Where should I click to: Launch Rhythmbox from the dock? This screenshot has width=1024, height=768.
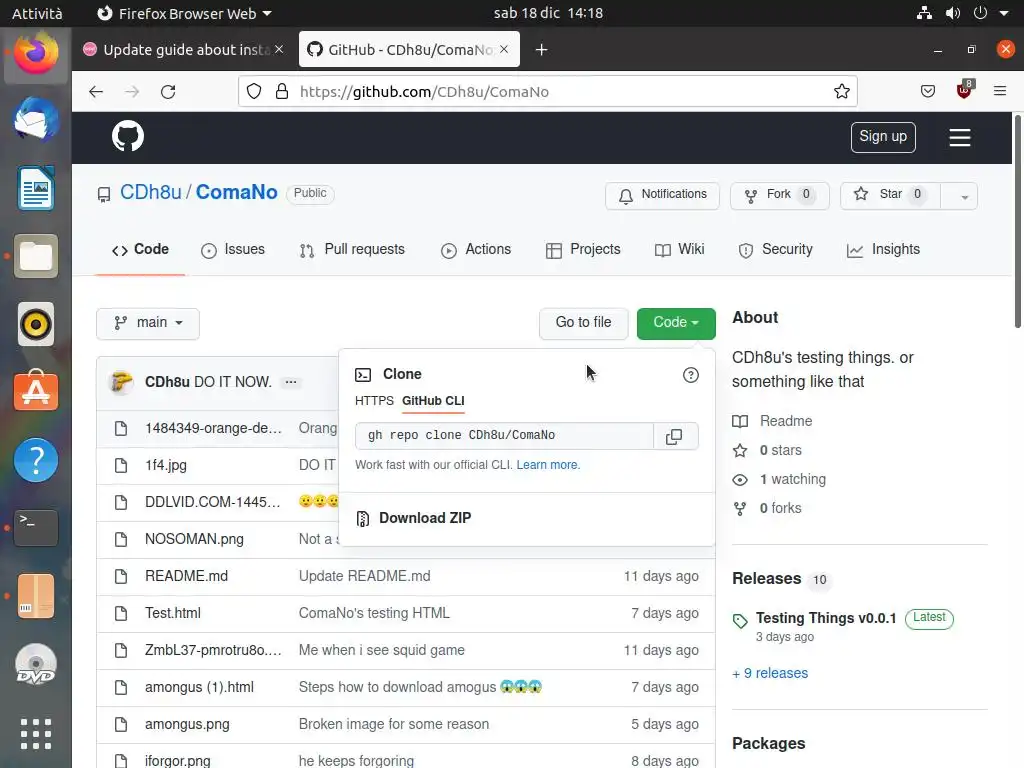(x=36, y=324)
